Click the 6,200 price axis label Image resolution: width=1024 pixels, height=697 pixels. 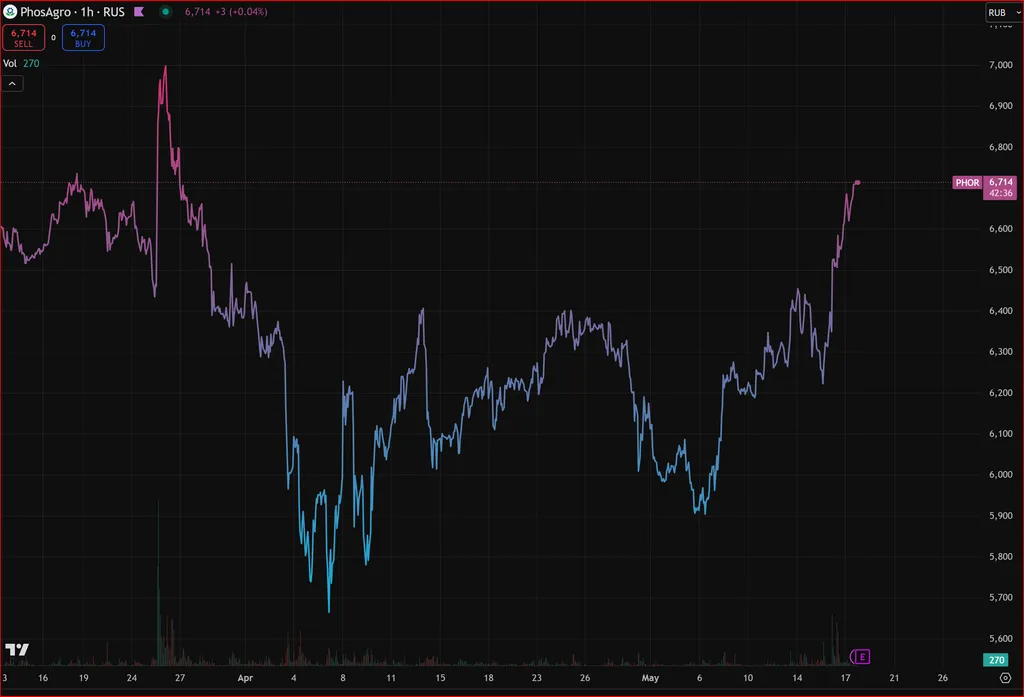click(x=1000, y=393)
